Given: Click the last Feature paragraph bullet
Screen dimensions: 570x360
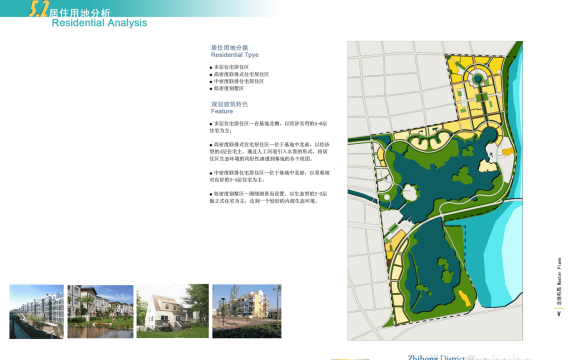Looking at the screenshot, I should (268, 197).
